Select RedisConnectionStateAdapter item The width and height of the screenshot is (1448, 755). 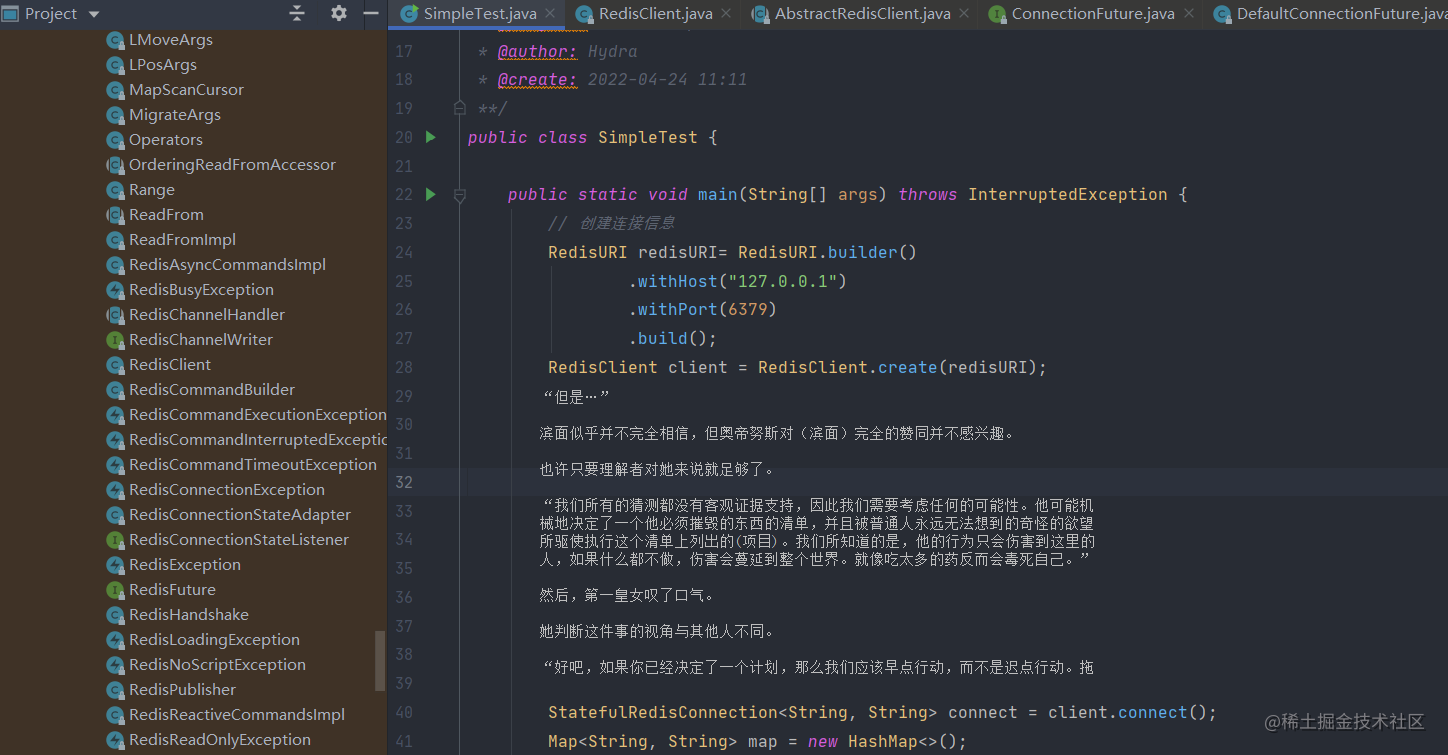pyautogui.click(x=240, y=515)
